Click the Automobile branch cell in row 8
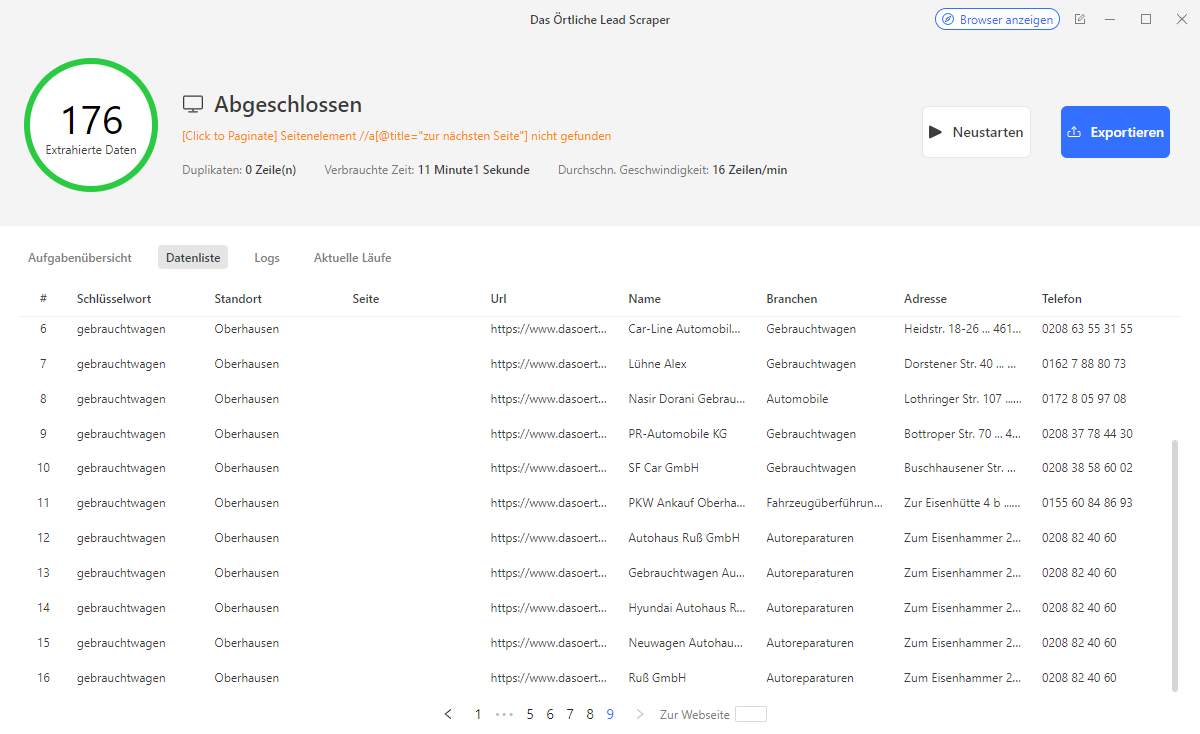Viewport: 1200px width, 734px height. (797, 399)
